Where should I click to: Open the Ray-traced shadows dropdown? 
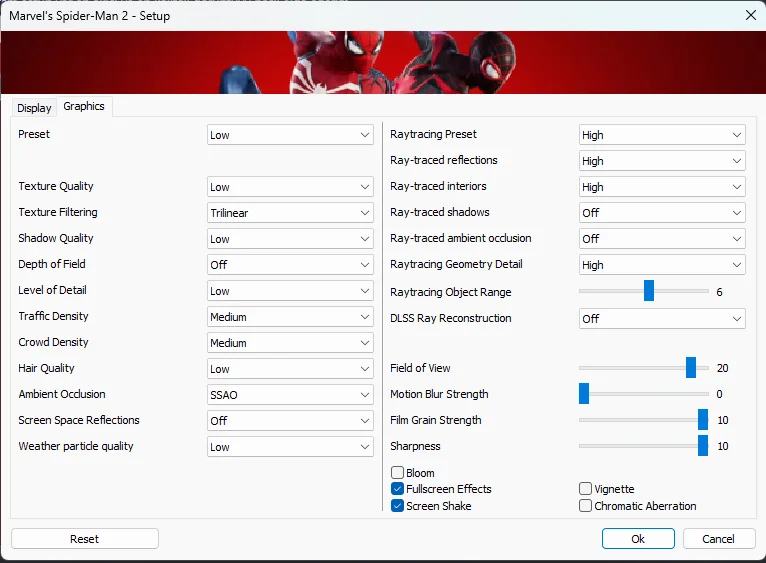click(x=662, y=213)
